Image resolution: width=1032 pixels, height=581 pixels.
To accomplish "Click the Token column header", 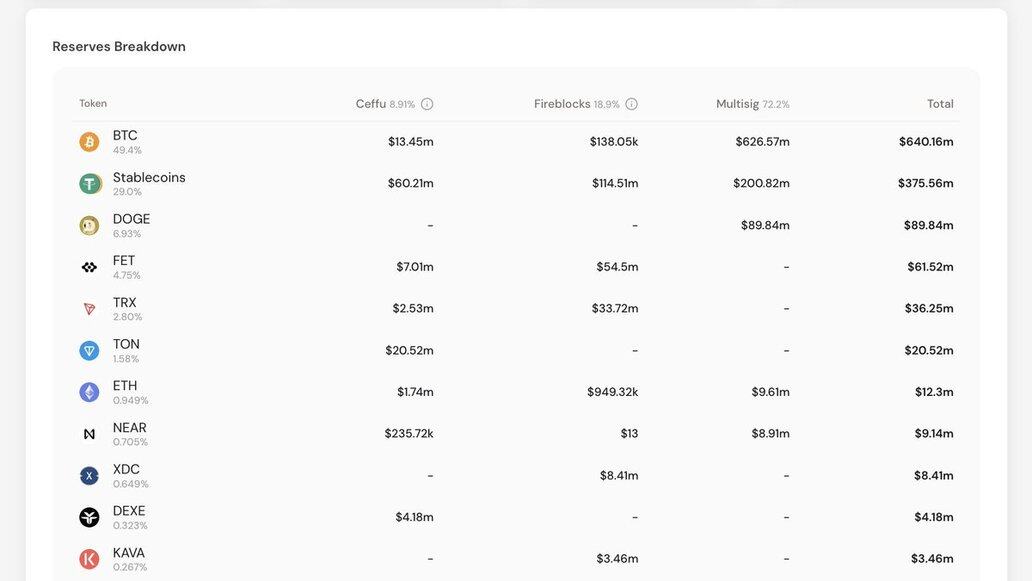I will tap(93, 103).
